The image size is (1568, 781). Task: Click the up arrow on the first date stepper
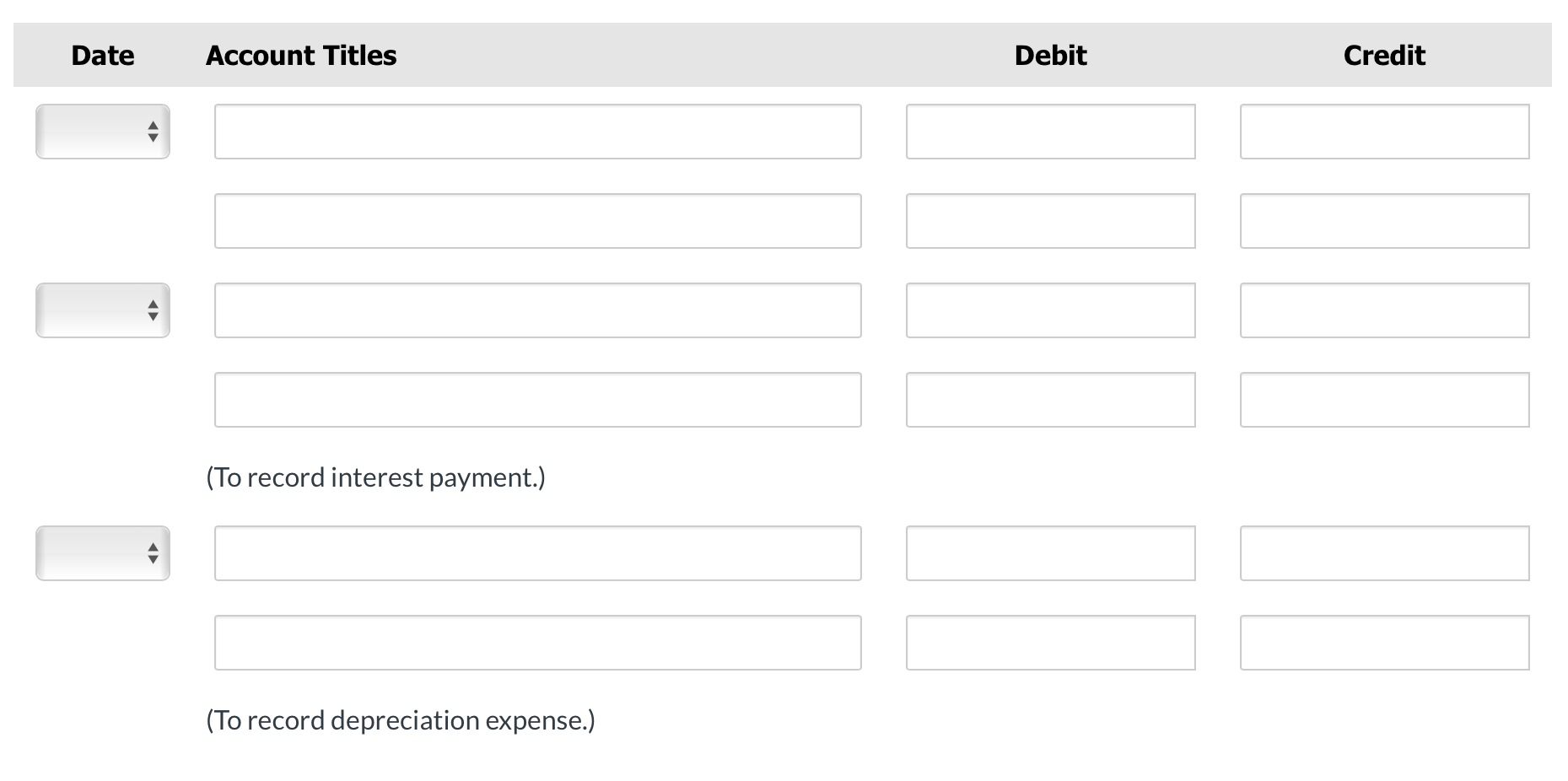click(152, 125)
